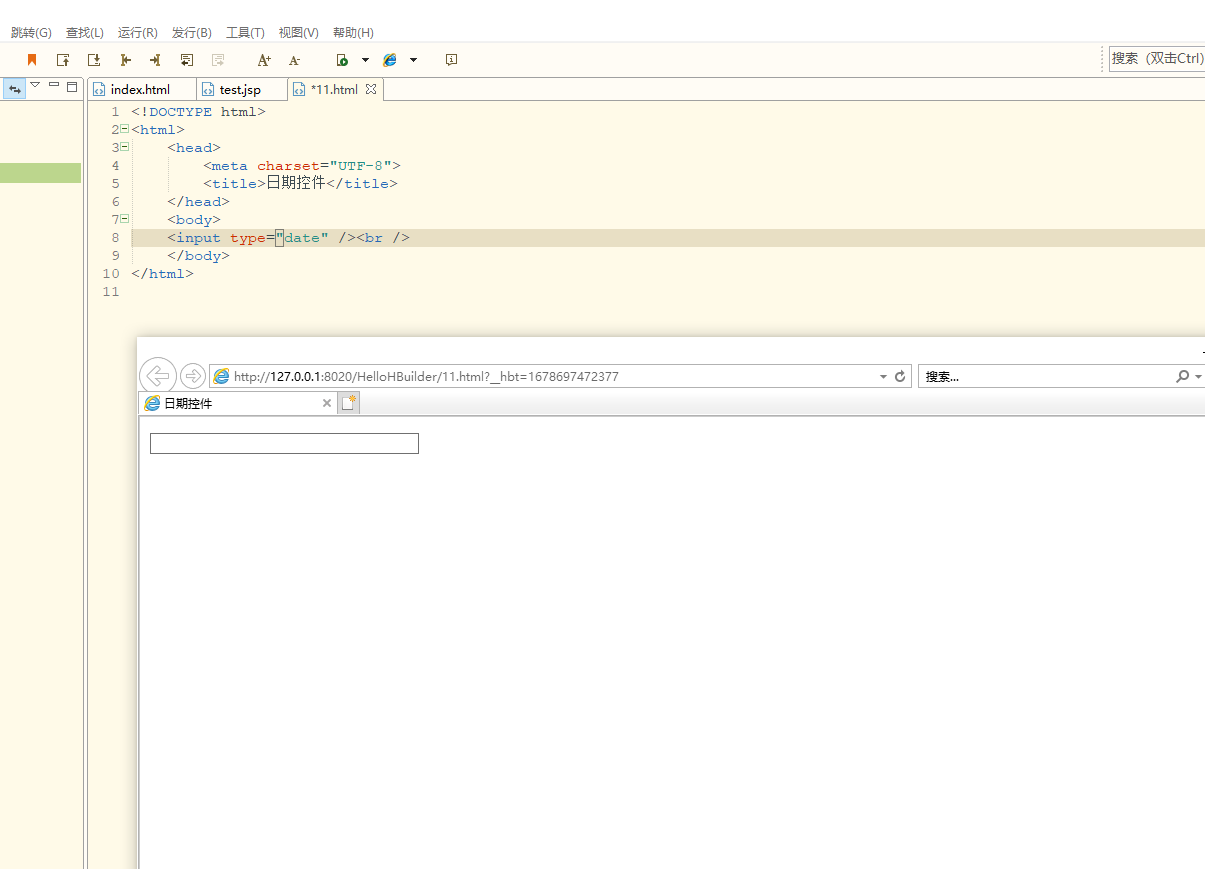The height and width of the screenshot is (869, 1205).
Task: Click the Internet Explorer preview icon in toolbar
Action: point(390,60)
